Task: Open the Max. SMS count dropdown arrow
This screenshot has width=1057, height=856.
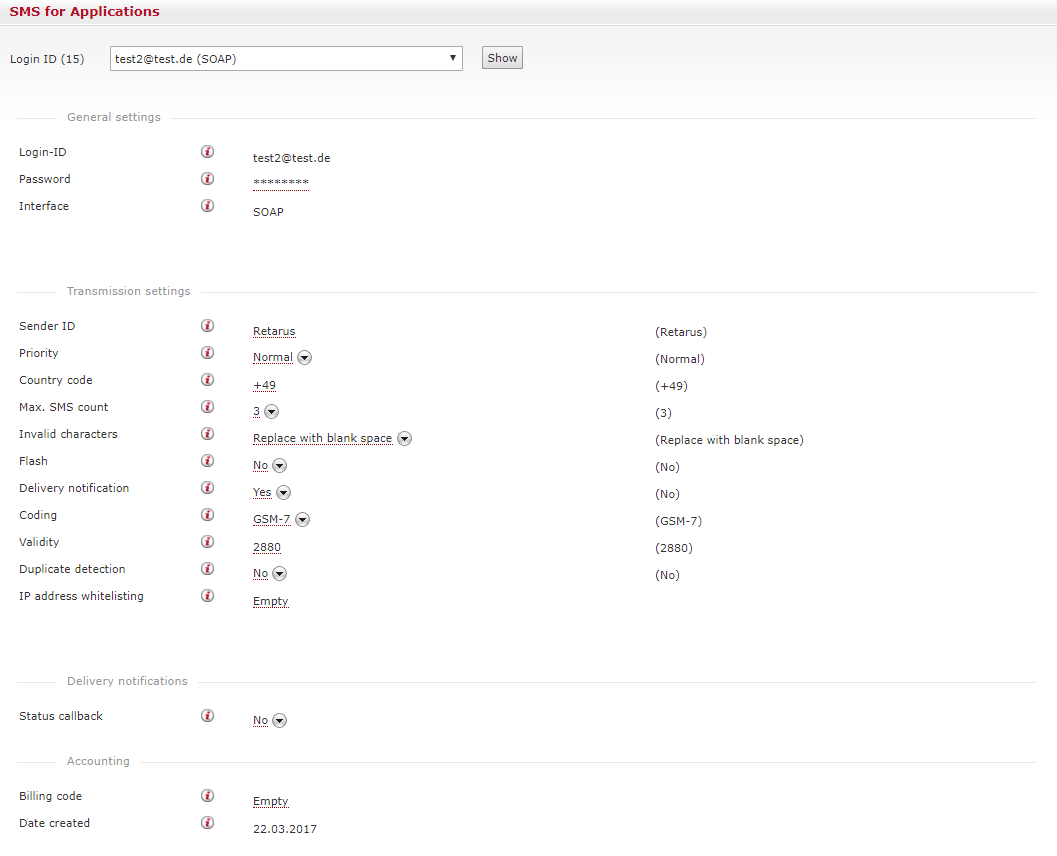Action: pos(271,412)
